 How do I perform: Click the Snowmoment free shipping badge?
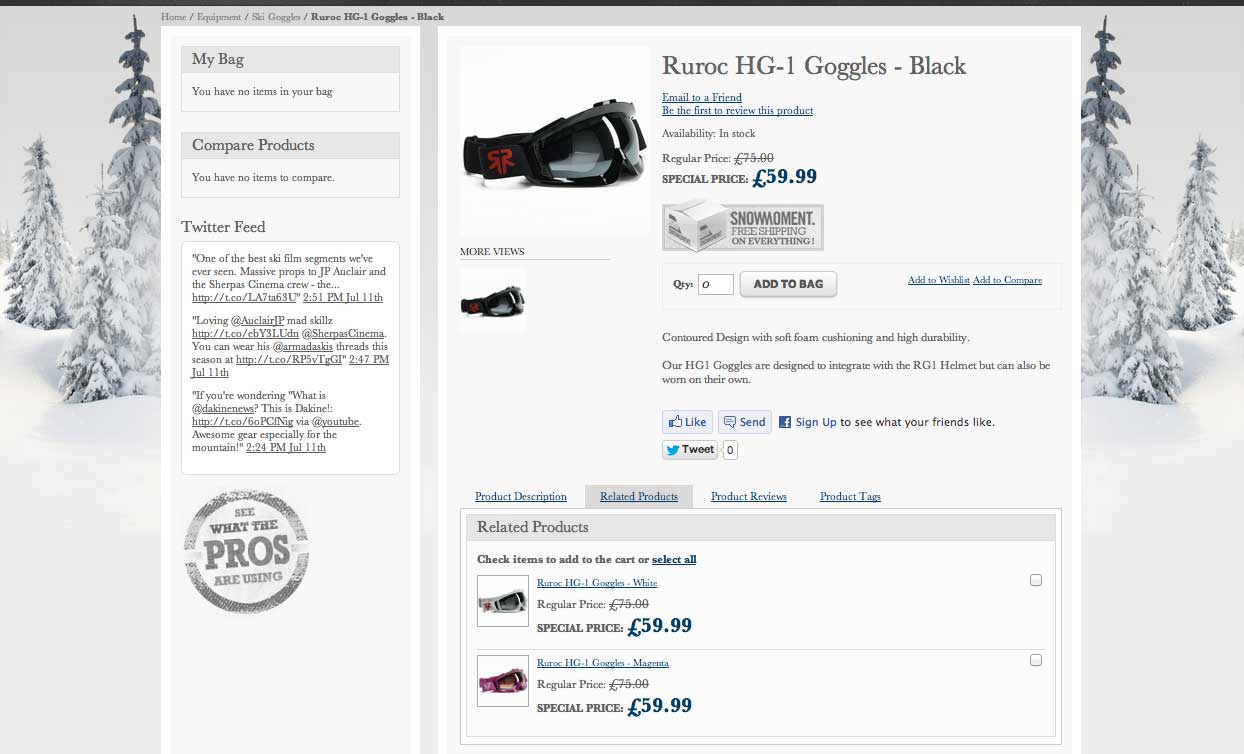tap(742, 228)
